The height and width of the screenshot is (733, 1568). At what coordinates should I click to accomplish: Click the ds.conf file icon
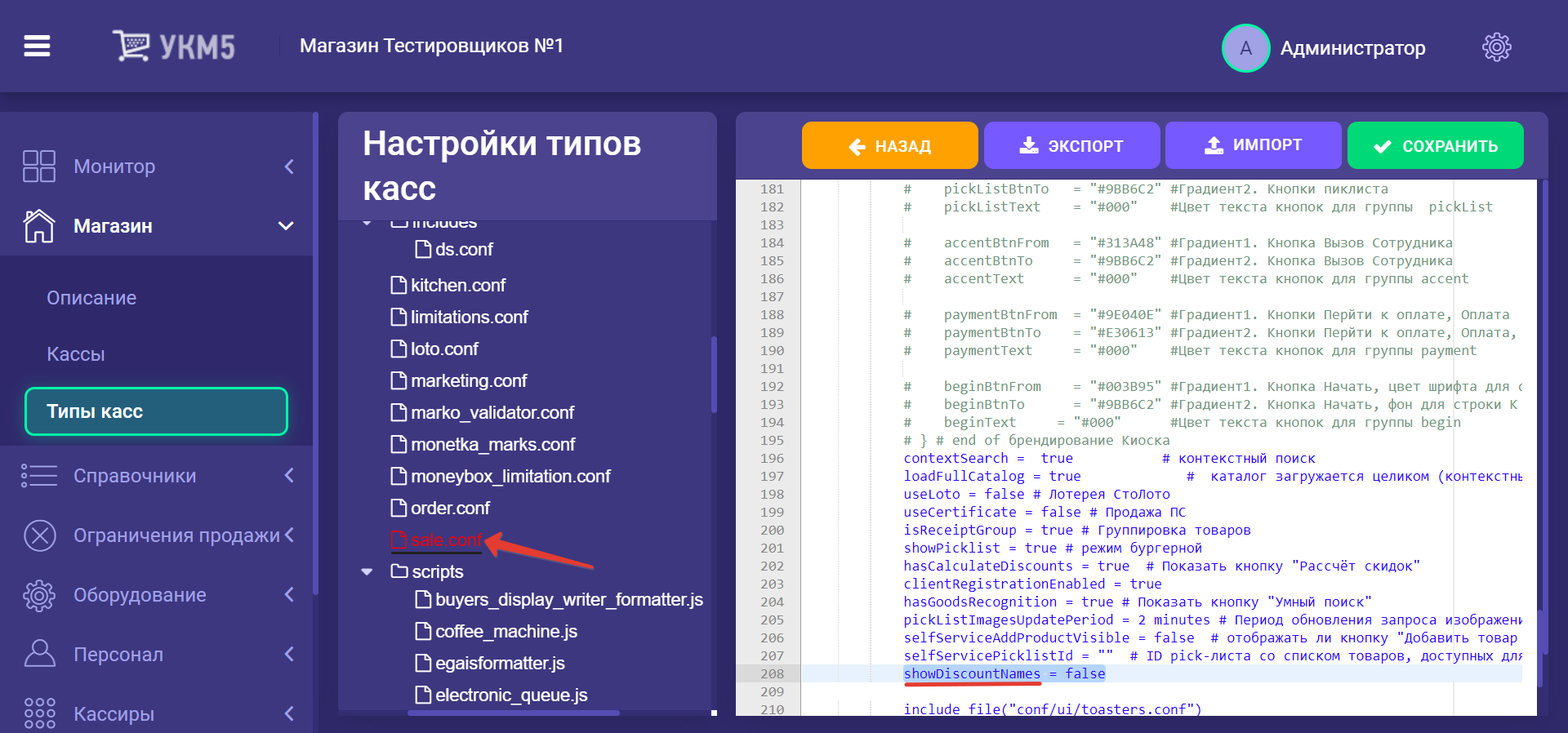(x=423, y=249)
